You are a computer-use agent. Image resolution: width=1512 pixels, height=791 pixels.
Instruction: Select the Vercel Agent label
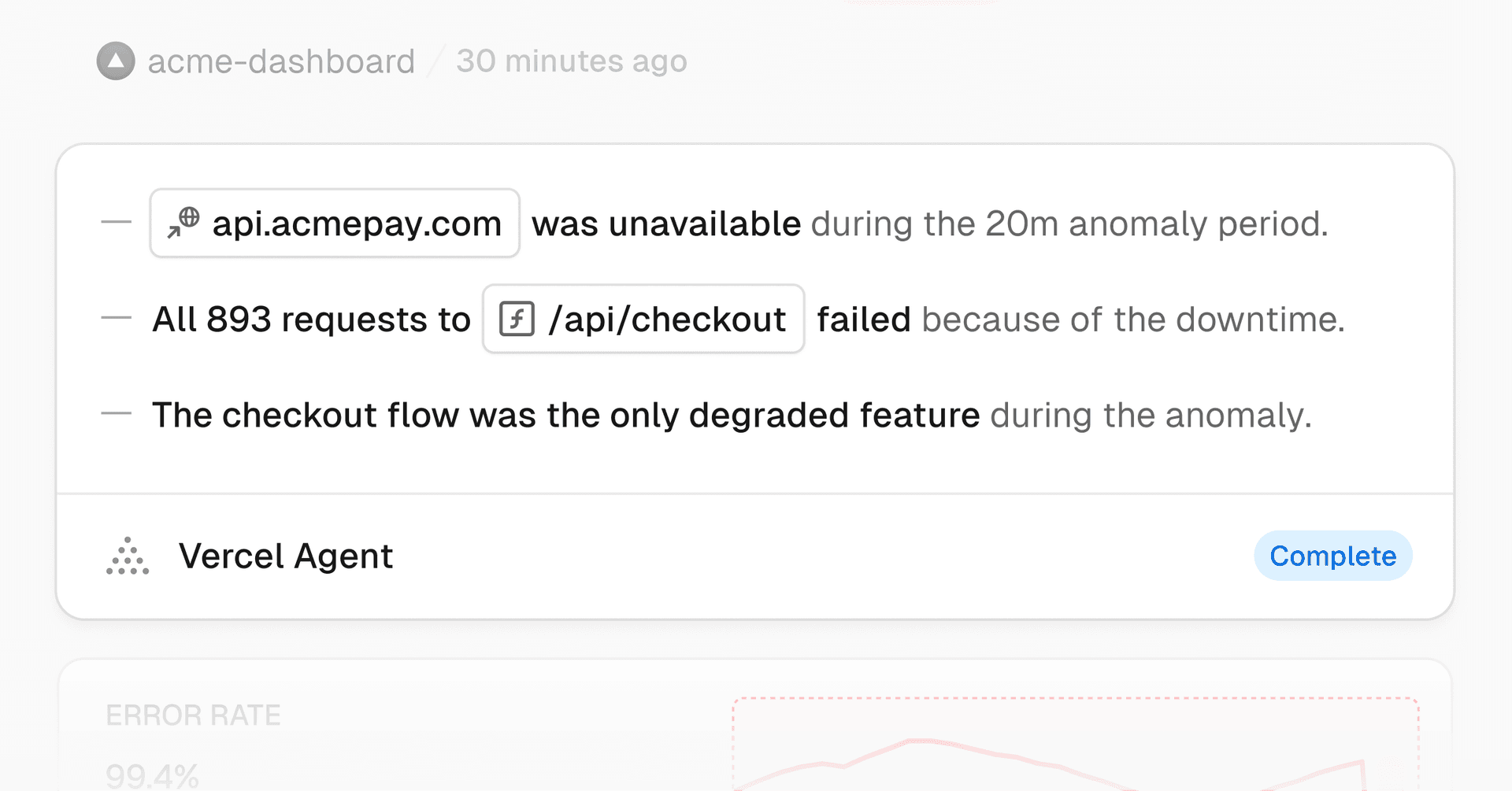pos(286,556)
